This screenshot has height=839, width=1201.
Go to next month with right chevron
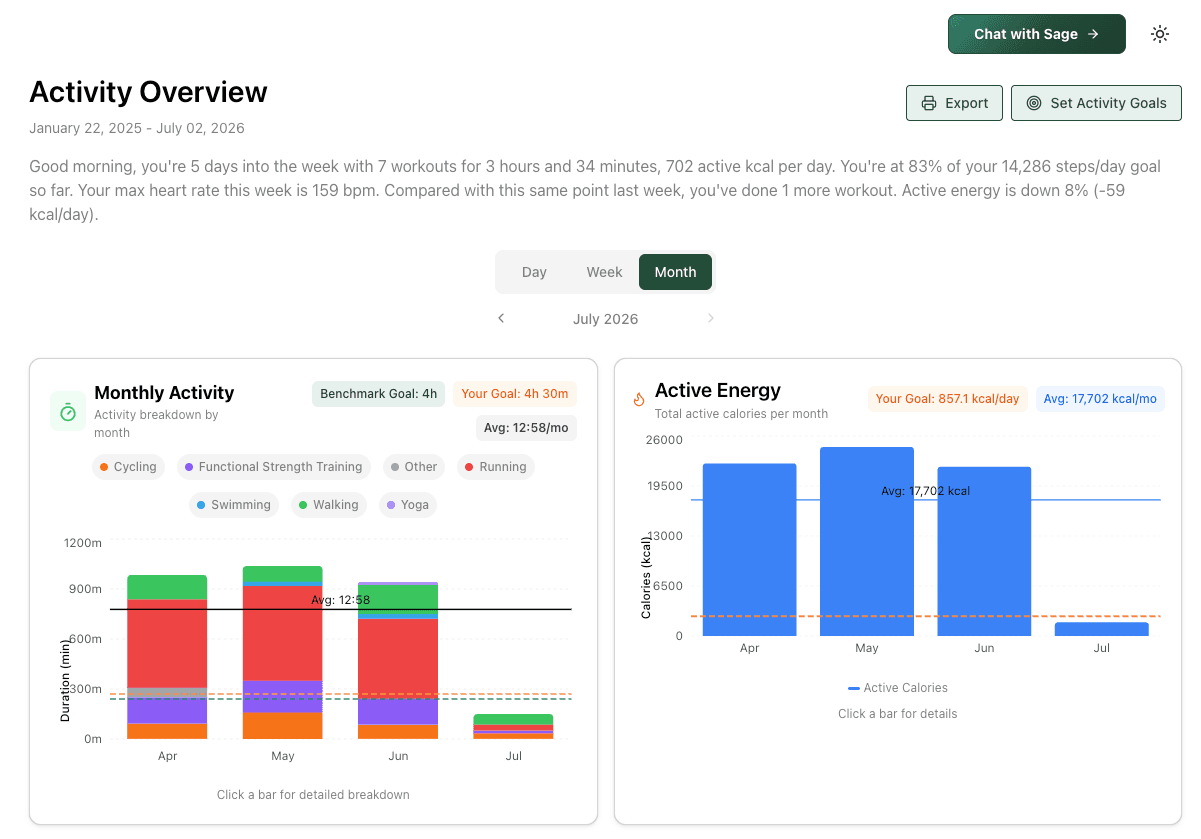711,318
